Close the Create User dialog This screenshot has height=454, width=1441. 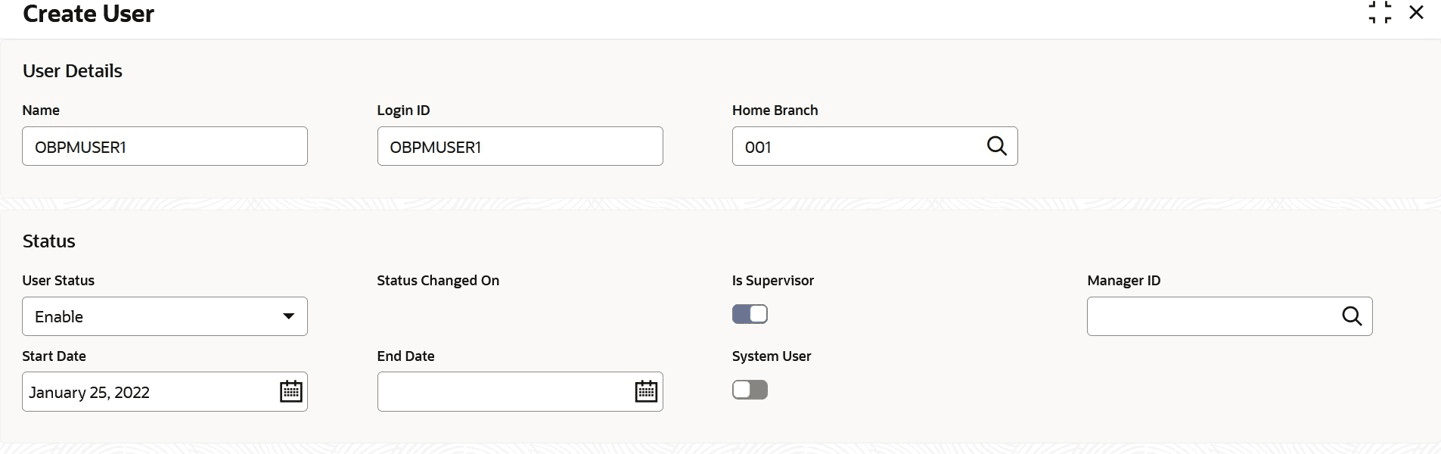click(1416, 13)
